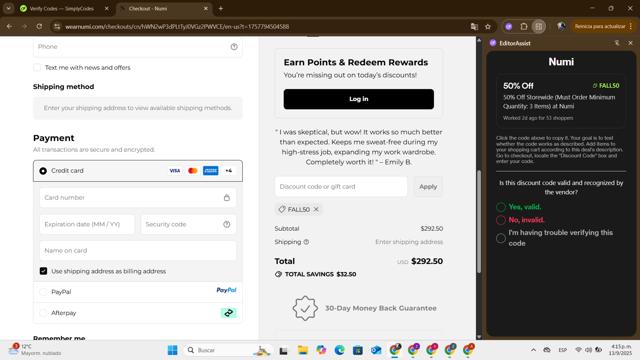Click the Card number field
Image resolution: width=640 pixels, height=360 pixels.
pyautogui.click(x=138, y=198)
